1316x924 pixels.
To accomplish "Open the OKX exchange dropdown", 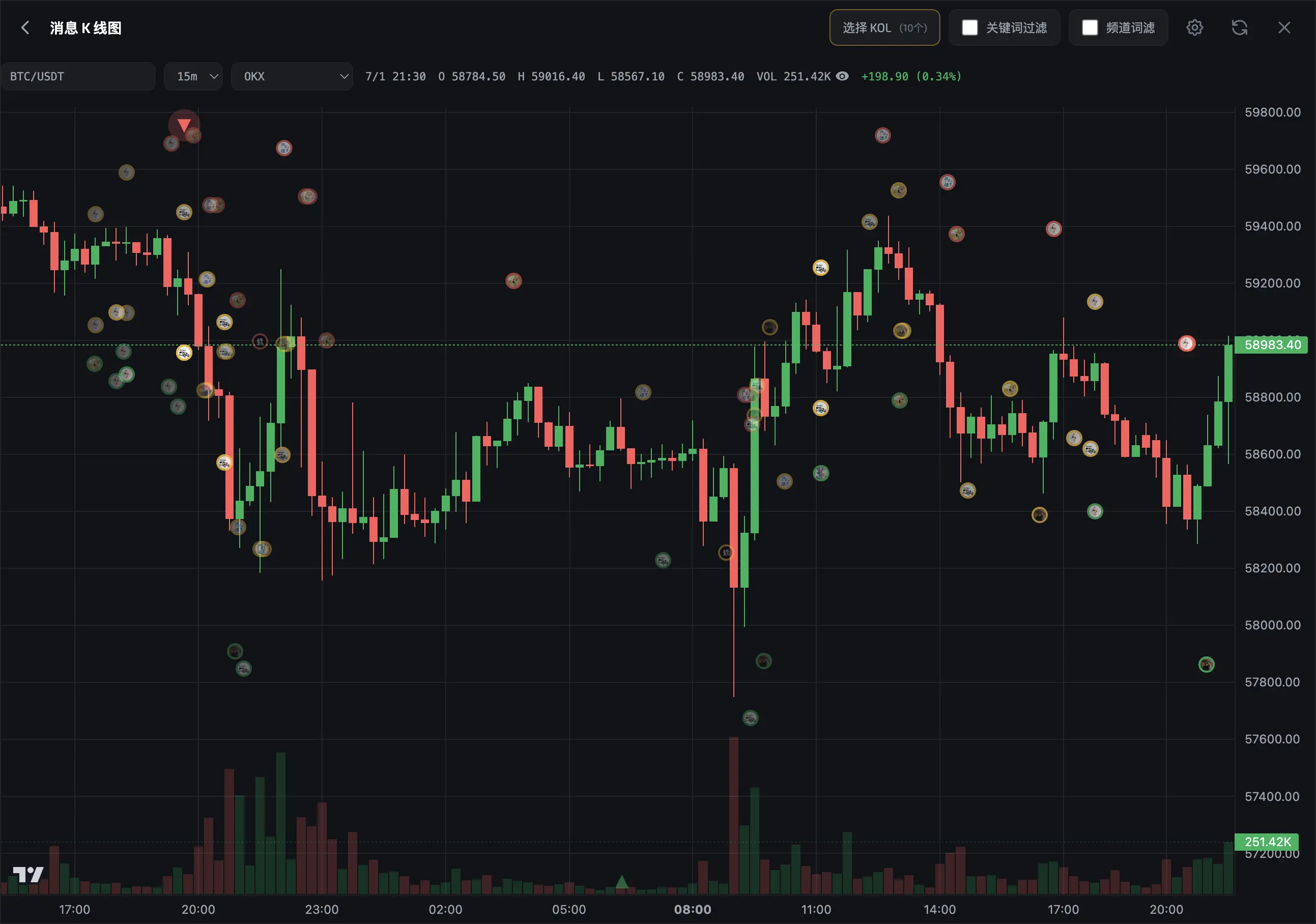I will click(x=292, y=76).
